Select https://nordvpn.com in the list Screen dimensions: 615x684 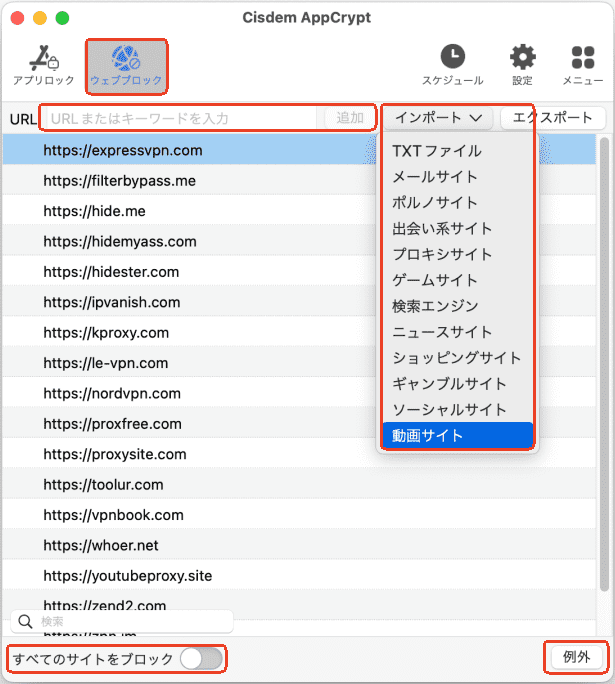coord(112,394)
